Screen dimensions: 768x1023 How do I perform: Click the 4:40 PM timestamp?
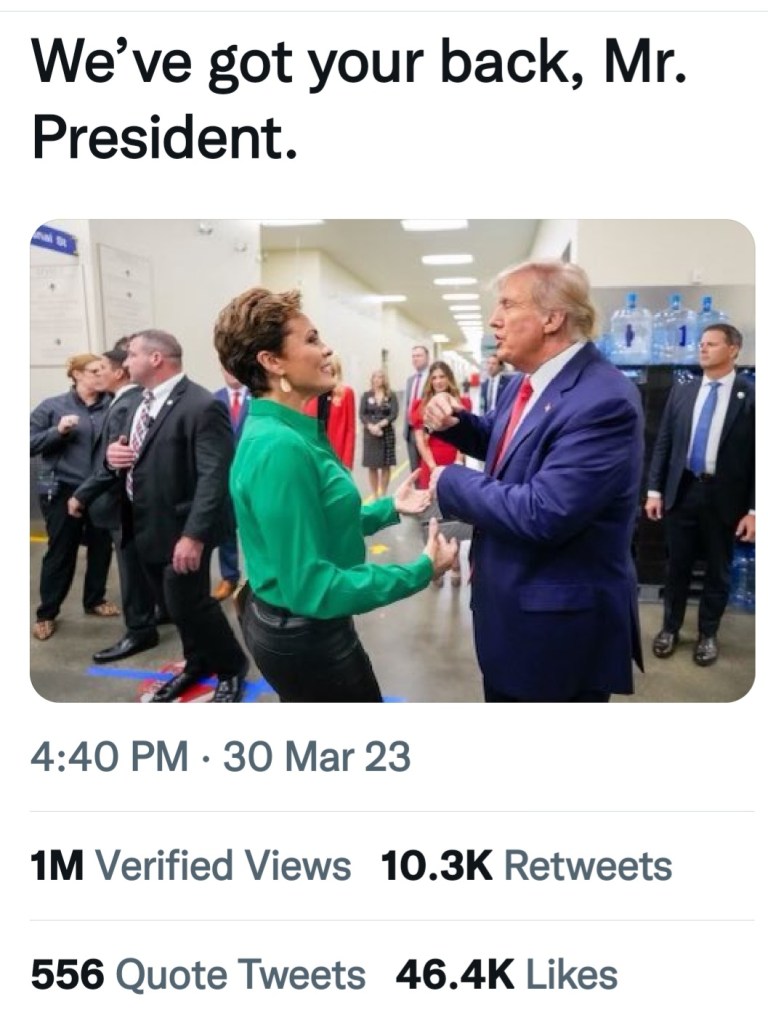(x=108, y=757)
